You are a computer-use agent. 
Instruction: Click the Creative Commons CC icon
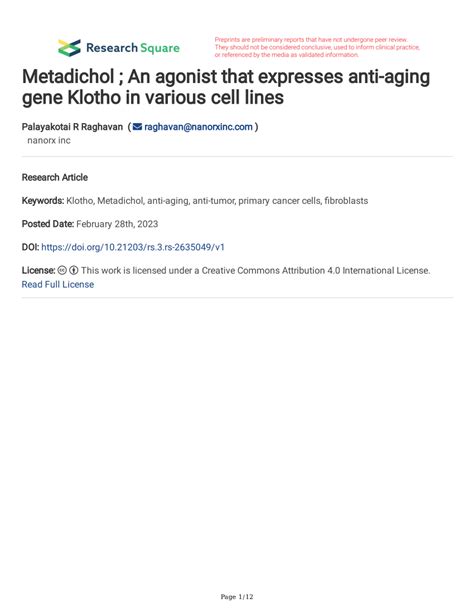(62, 270)
